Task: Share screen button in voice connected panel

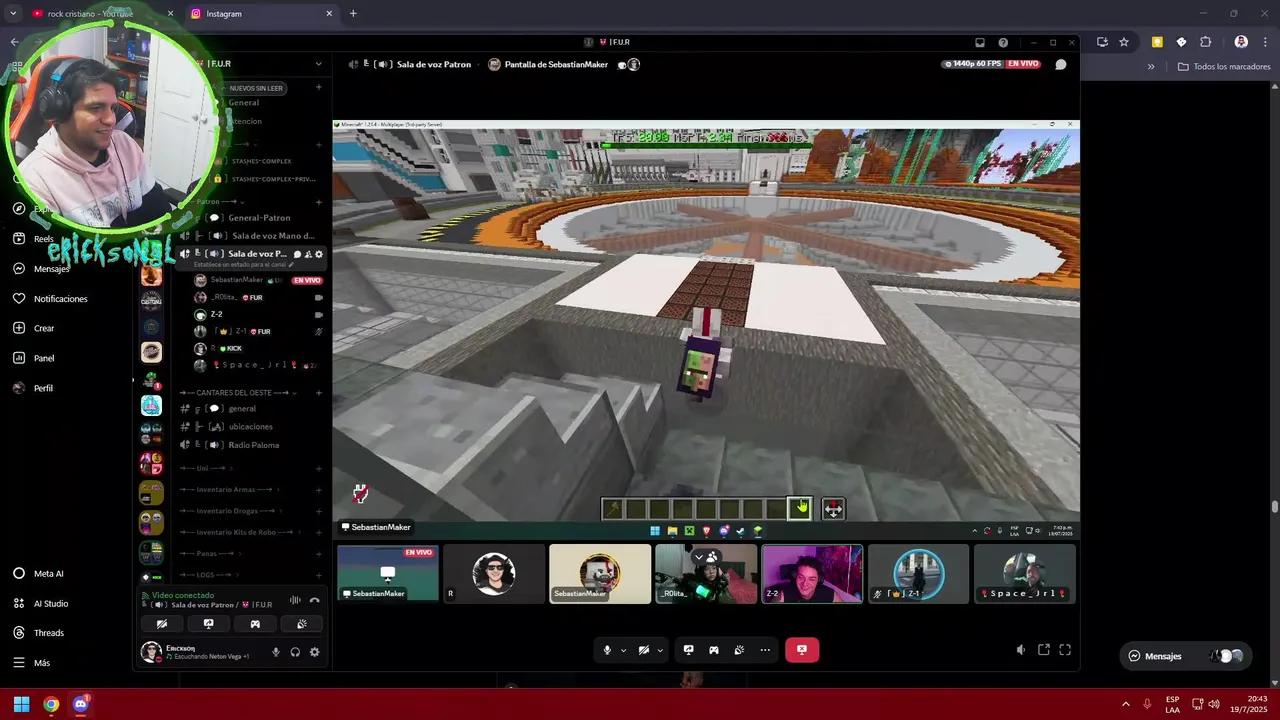Action: (208, 624)
